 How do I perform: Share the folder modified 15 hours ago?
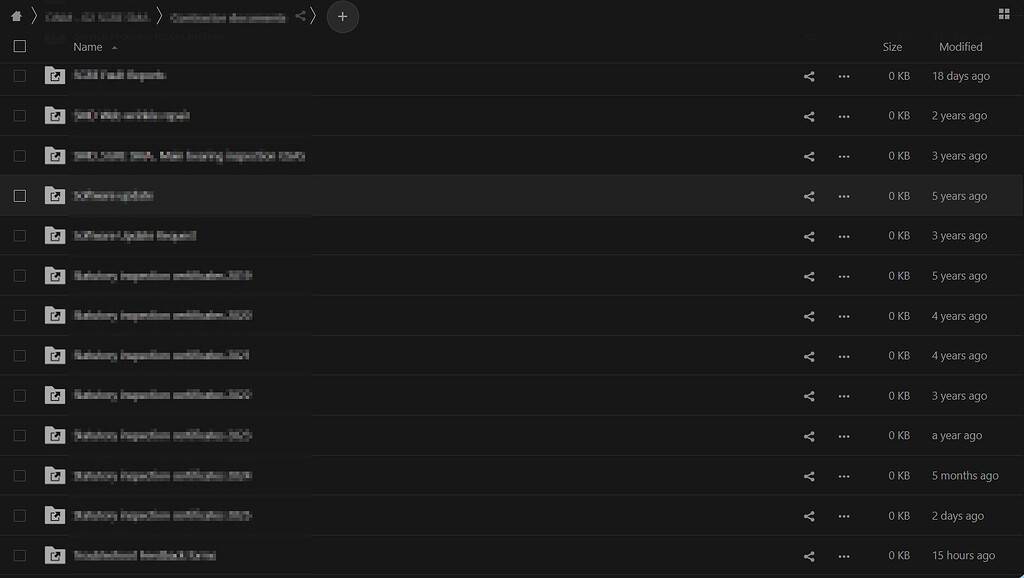(809, 555)
